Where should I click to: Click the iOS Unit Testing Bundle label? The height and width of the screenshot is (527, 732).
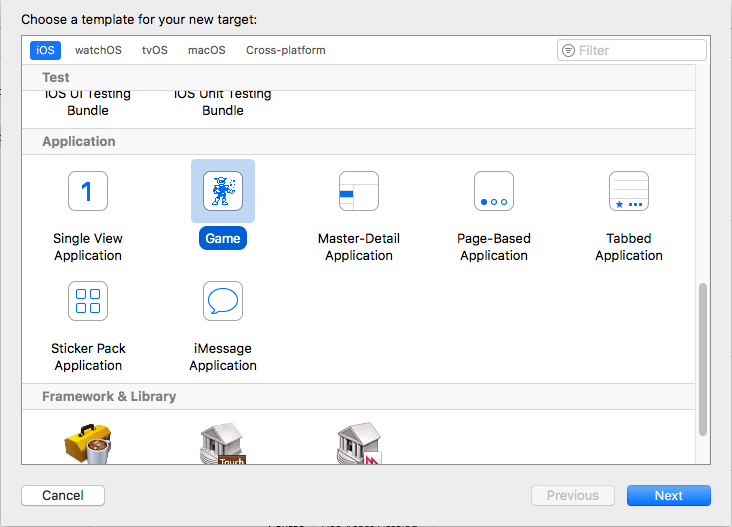click(223, 103)
